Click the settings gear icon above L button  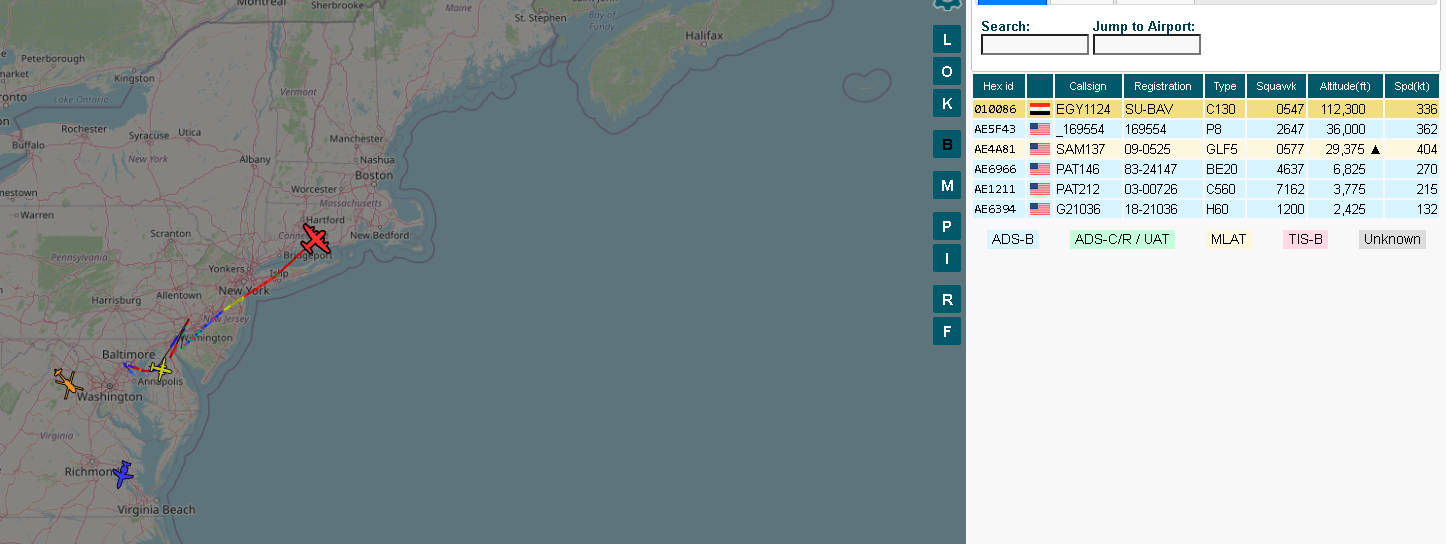point(946,4)
